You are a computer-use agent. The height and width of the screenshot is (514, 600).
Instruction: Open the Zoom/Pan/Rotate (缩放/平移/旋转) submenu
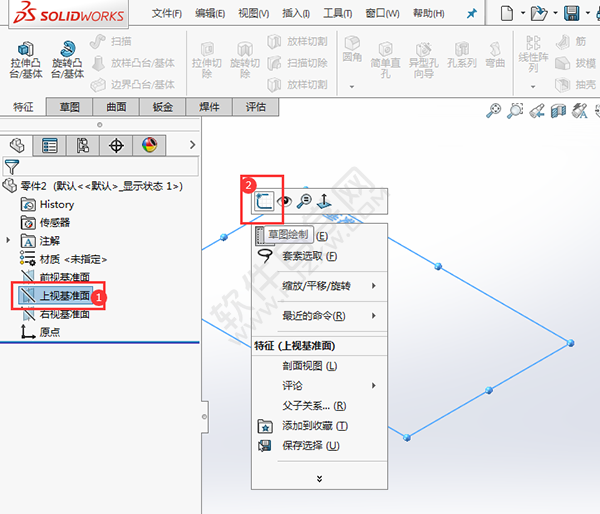320,286
